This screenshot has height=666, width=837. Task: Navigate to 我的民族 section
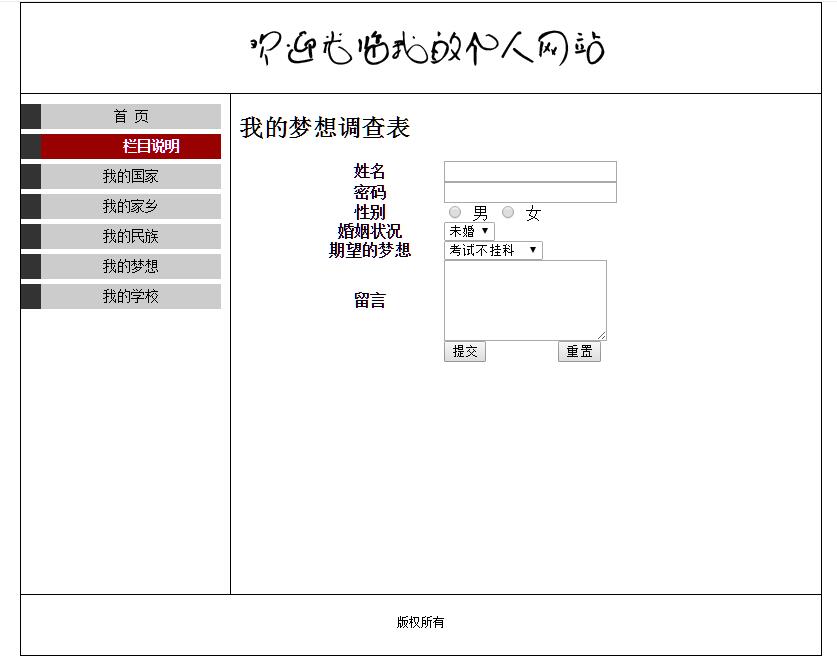131,237
